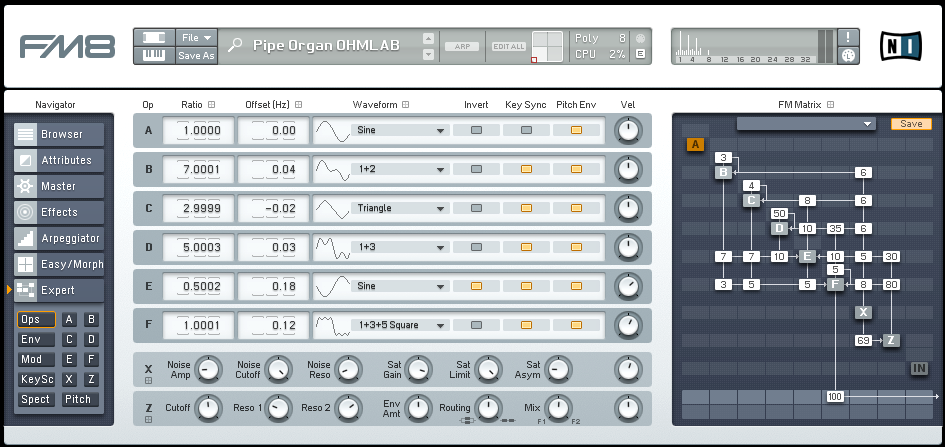Switch to the Ops expert tab
The height and width of the screenshot is (447, 945).
pos(36,320)
